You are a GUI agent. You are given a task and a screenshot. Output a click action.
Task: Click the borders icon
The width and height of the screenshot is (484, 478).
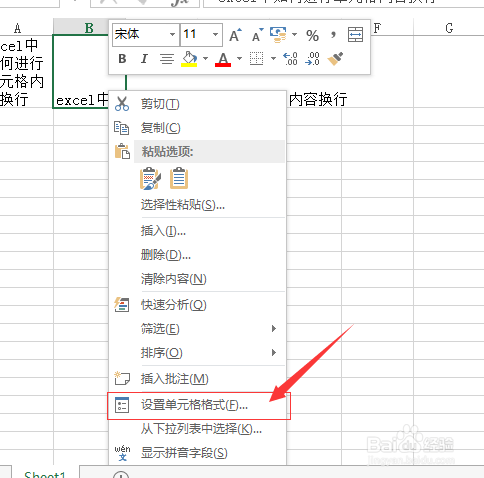click(256, 59)
